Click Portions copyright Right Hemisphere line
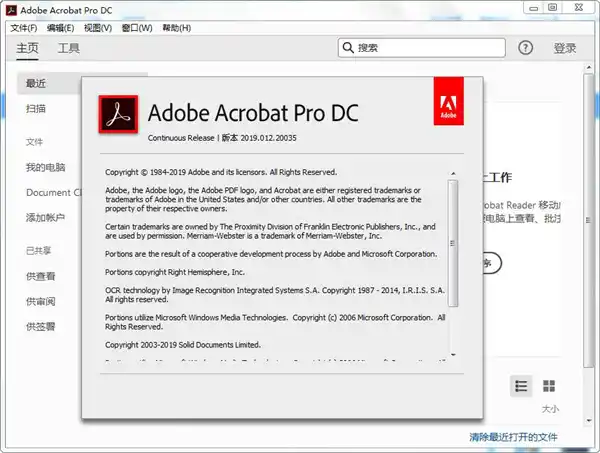The image size is (600, 453). pyautogui.click(x=175, y=272)
